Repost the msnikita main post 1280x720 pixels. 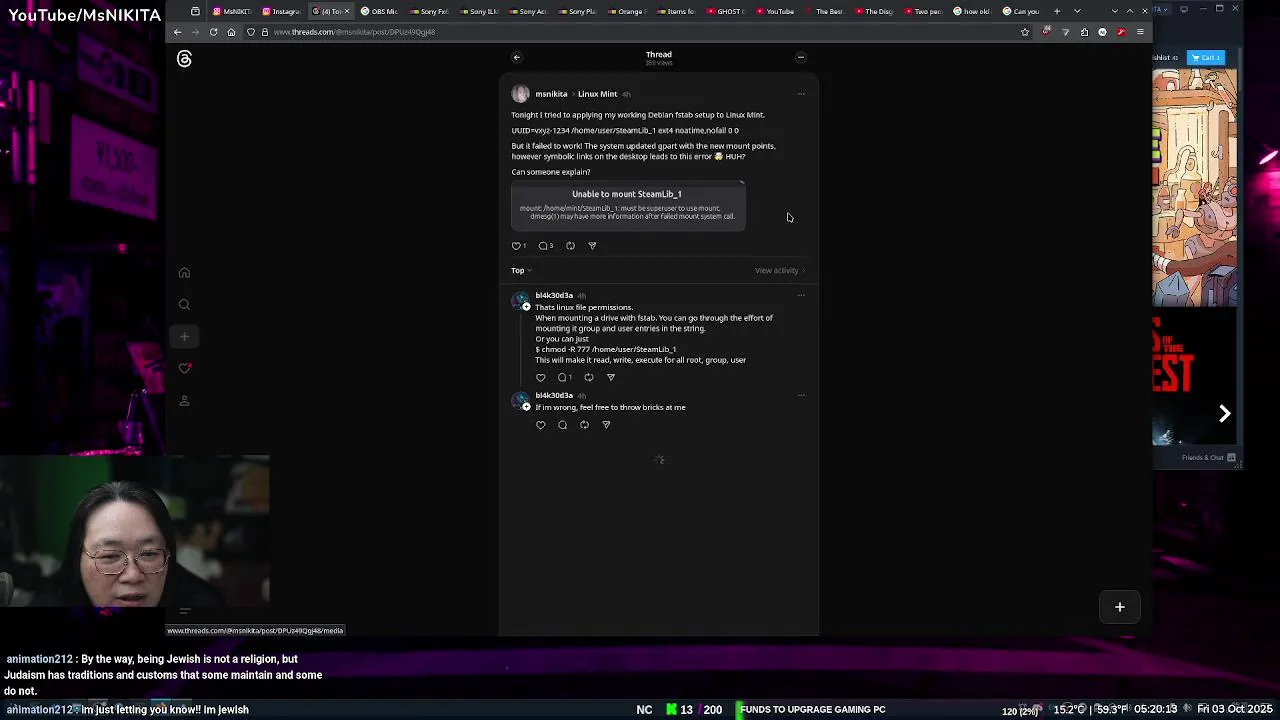570,246
